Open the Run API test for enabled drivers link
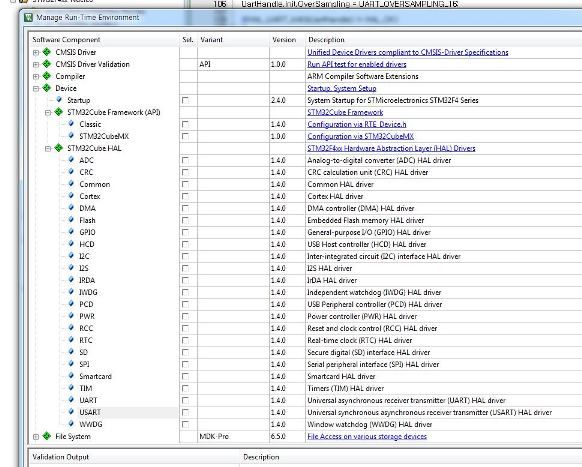Viewport: 582px width, 467px height. 357,64
